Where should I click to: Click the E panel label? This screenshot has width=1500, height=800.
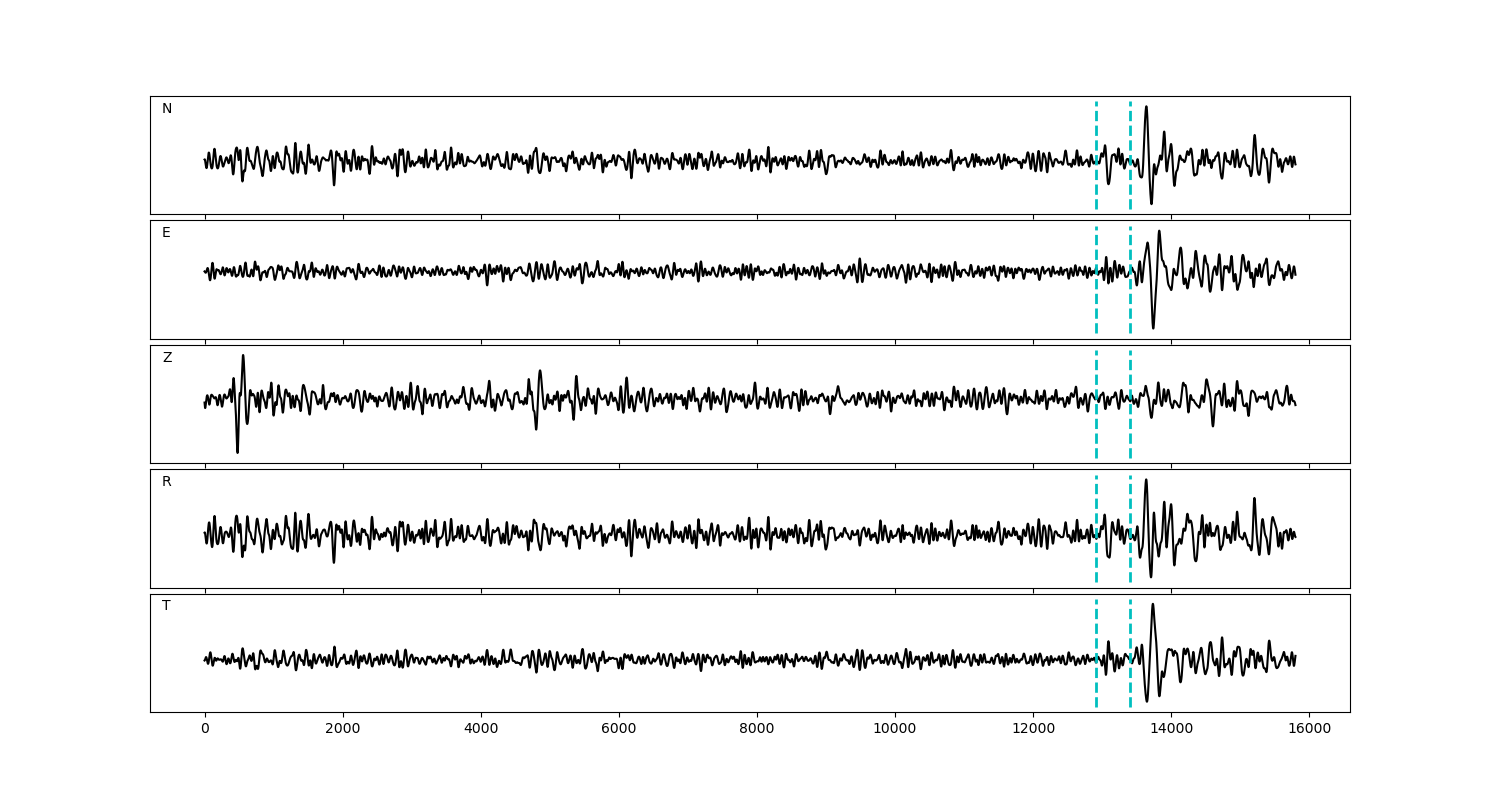(x=166, y=233)
